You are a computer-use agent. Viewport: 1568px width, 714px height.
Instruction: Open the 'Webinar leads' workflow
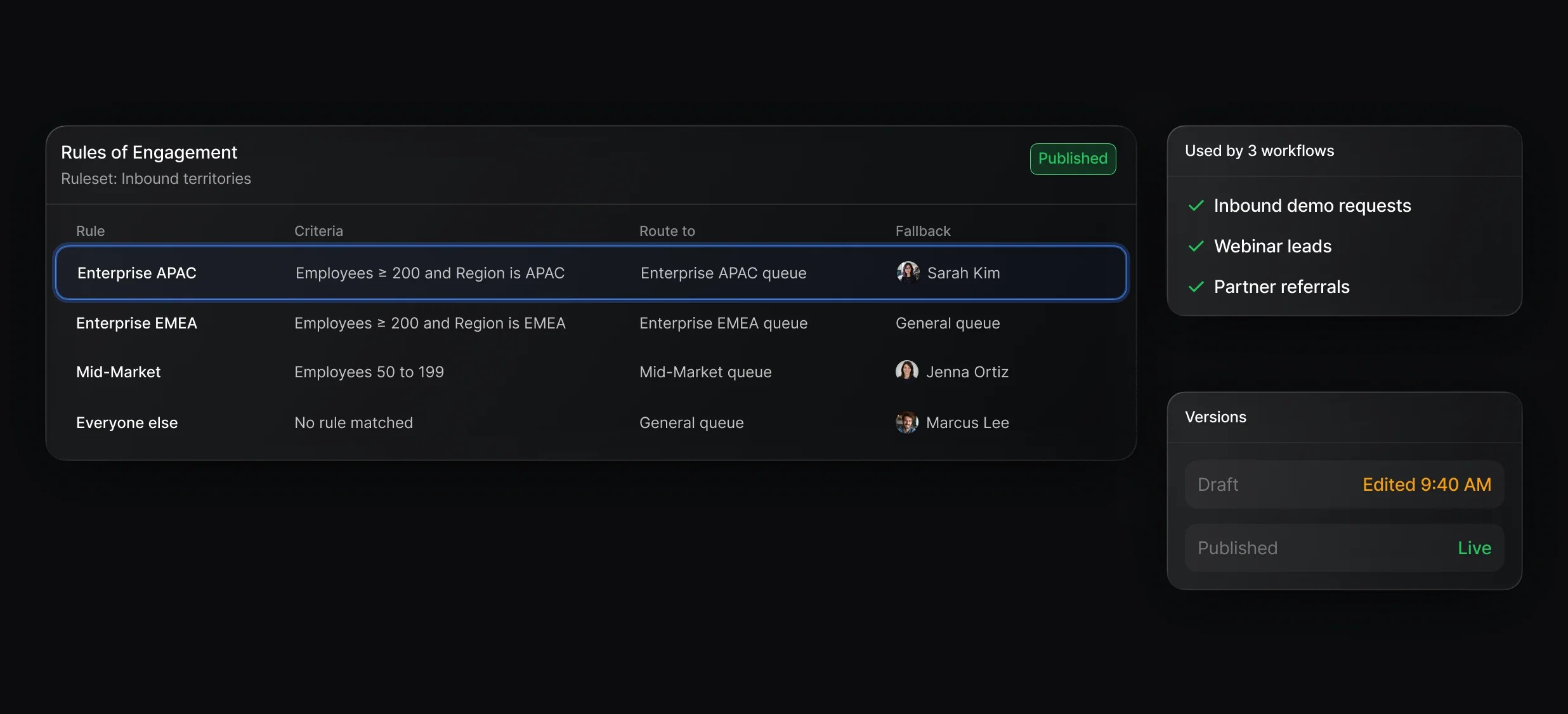click(x=1272, y=246)
